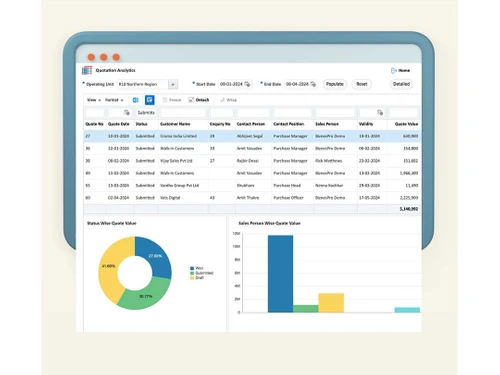Image resolution: width=500 pixels, height=375 pixels.
Task: Click the Draft legend color swatch
Action: coord(192,278)
